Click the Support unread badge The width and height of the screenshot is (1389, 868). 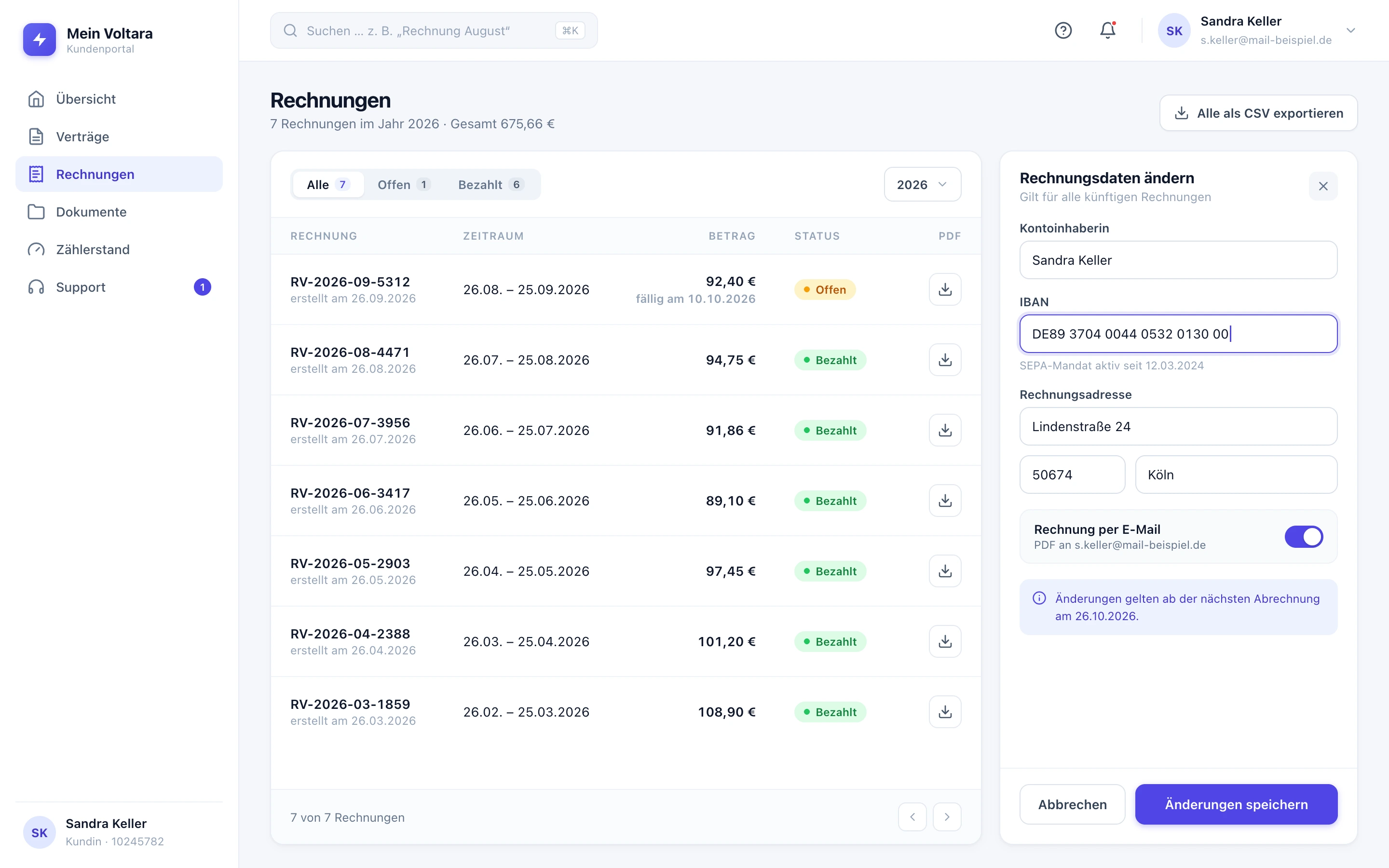[x=202, y=287]
